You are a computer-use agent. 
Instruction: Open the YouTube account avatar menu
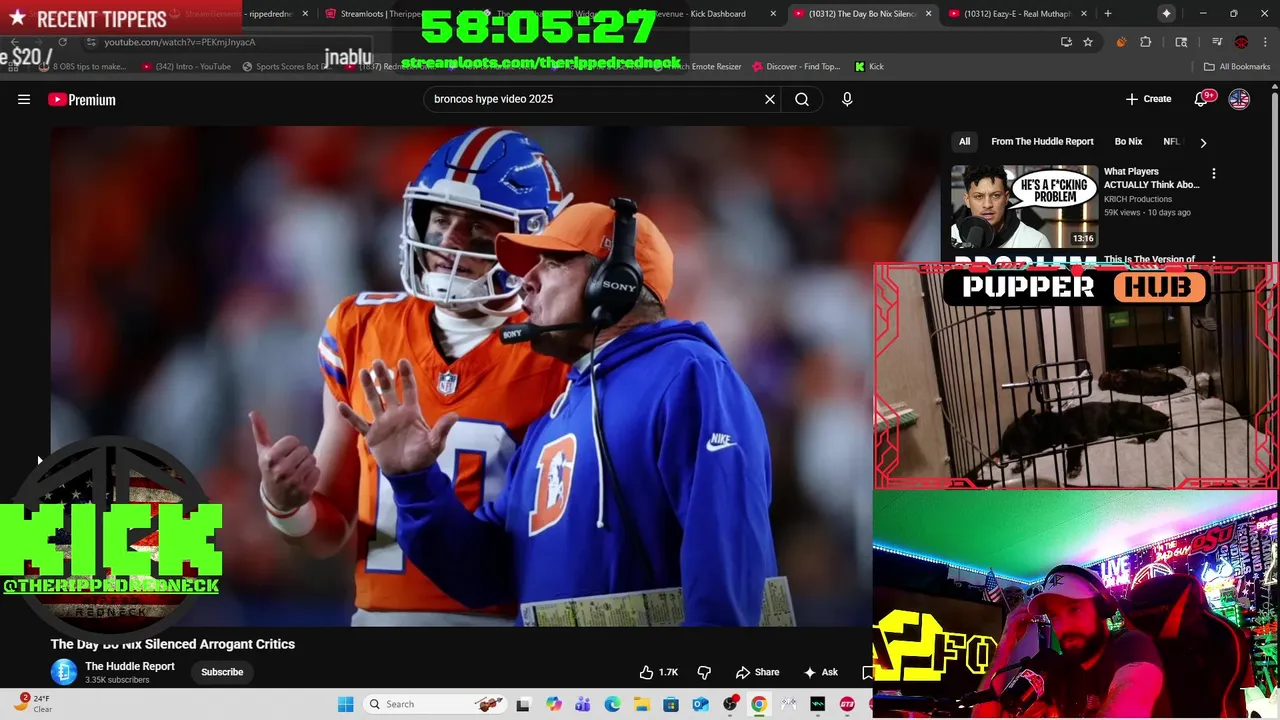coord(1239,99)
